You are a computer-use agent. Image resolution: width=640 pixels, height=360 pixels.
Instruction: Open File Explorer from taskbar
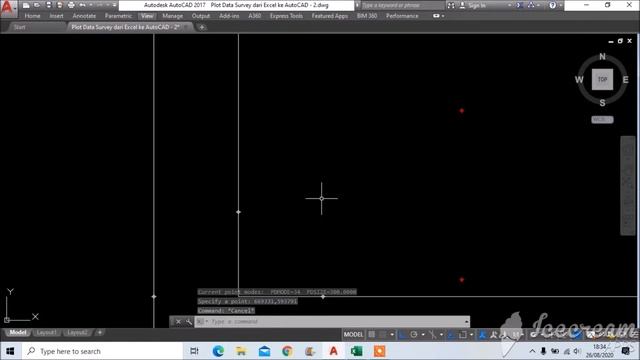(x=241, y=351)
